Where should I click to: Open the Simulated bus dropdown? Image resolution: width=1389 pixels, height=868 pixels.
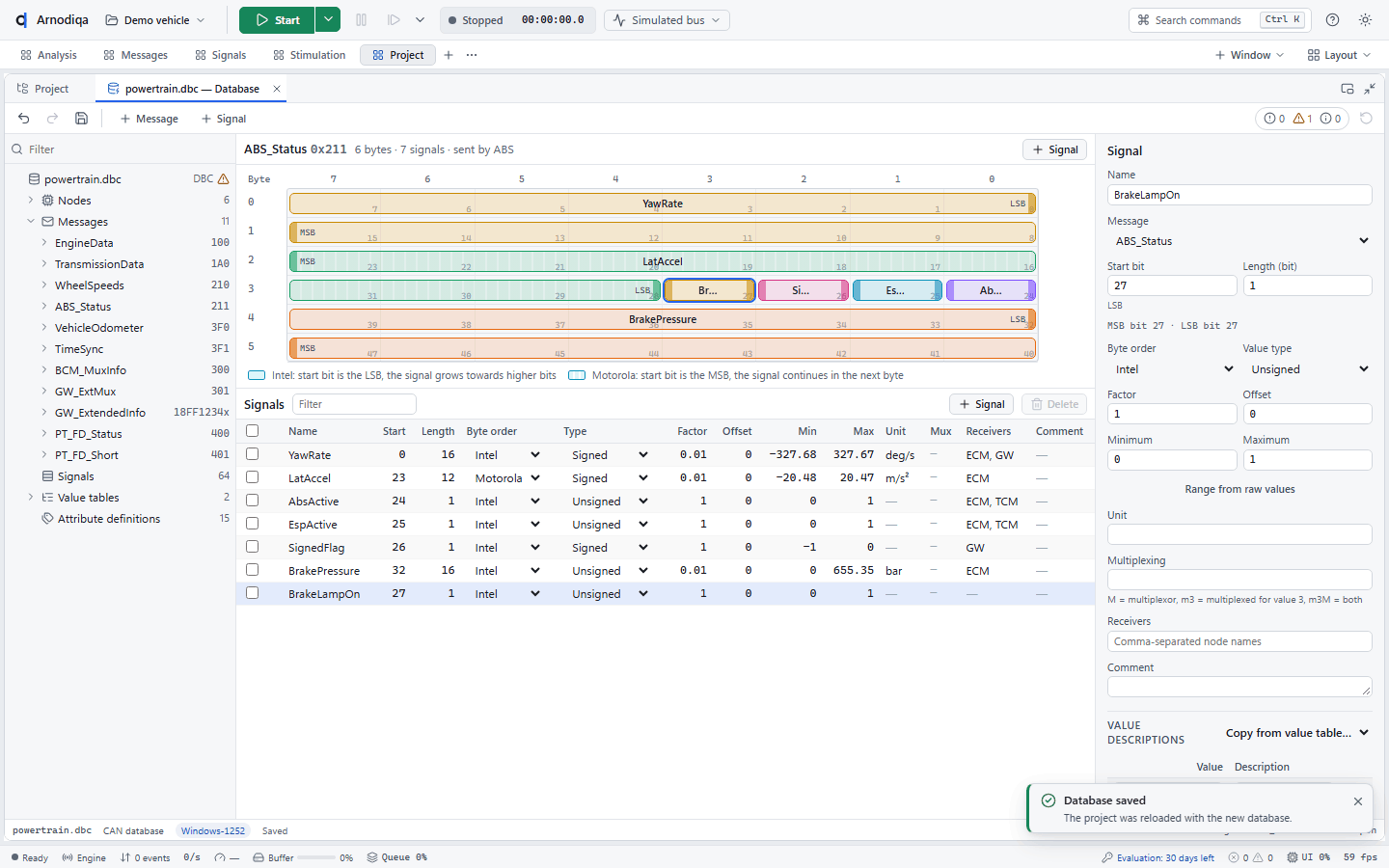pos(667,20)
